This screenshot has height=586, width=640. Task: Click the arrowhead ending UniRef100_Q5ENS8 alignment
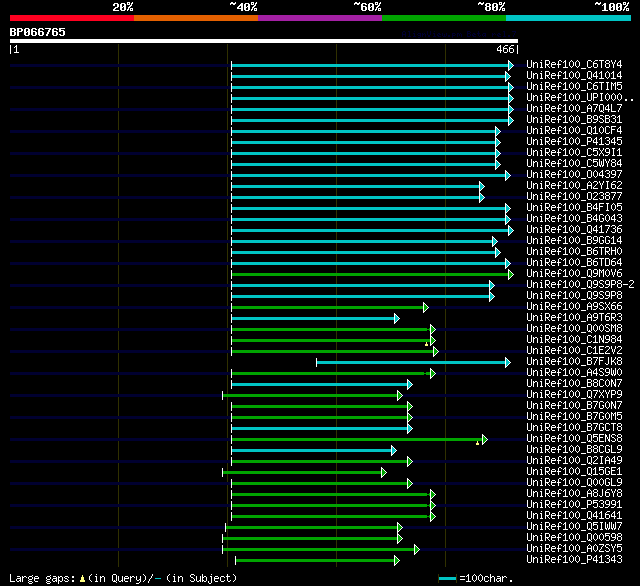[x=484, y=440]
